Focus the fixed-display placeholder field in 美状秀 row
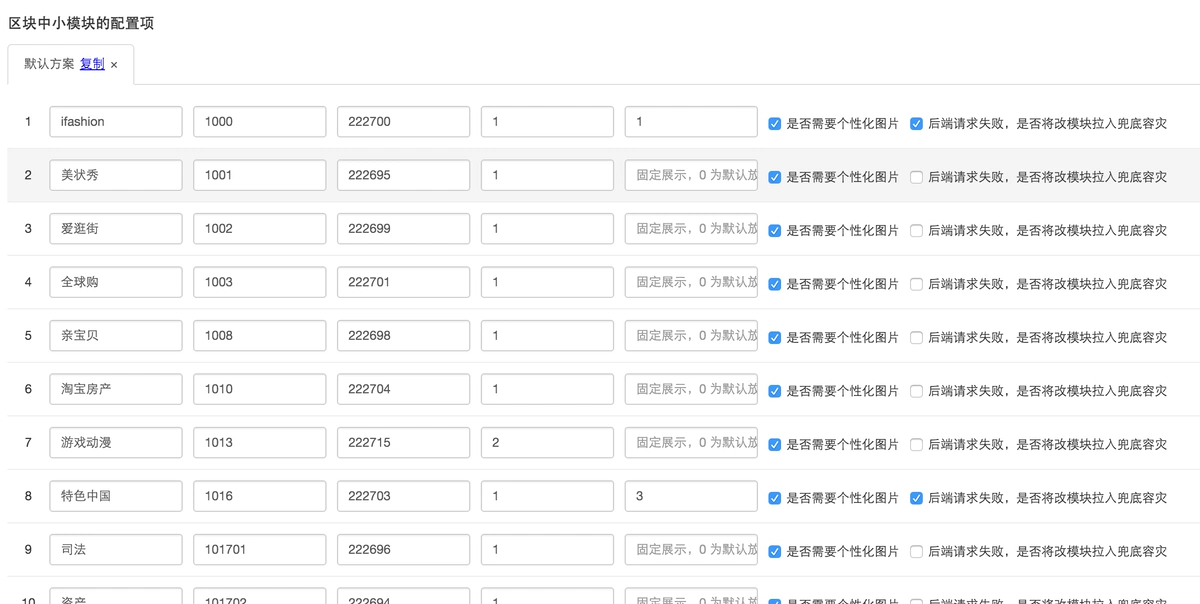Image resolution: width=1200 pixels, height=604 pixels. click(x=692, y=175)
